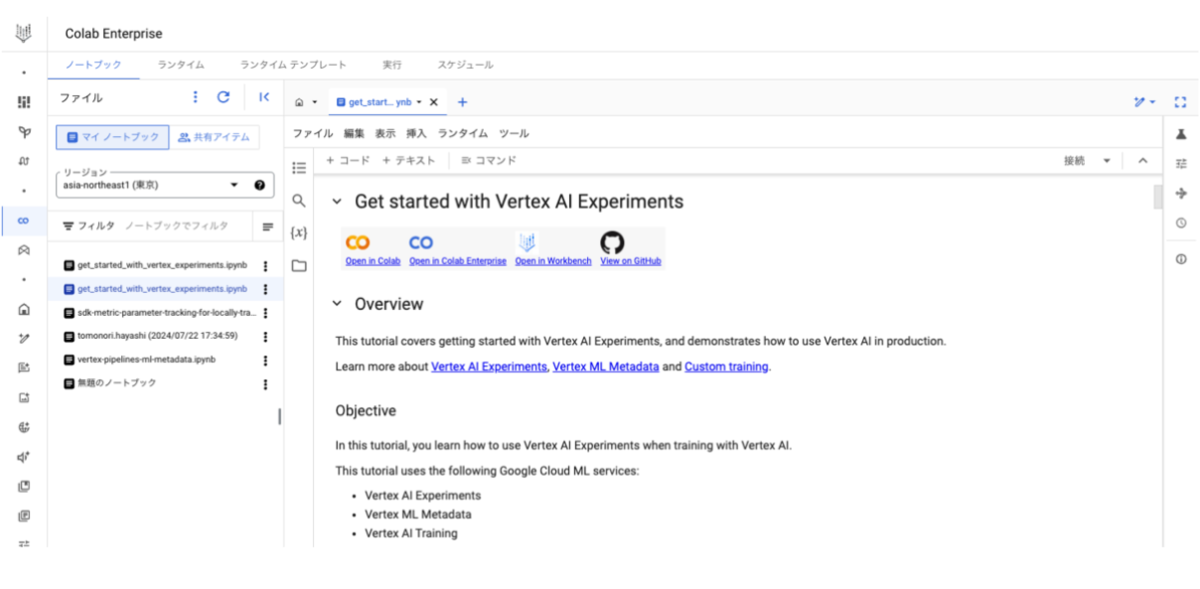Switch to the ランタイム tab at top
The width and height of the screenshot is (1200, 589).
[180, 65]
